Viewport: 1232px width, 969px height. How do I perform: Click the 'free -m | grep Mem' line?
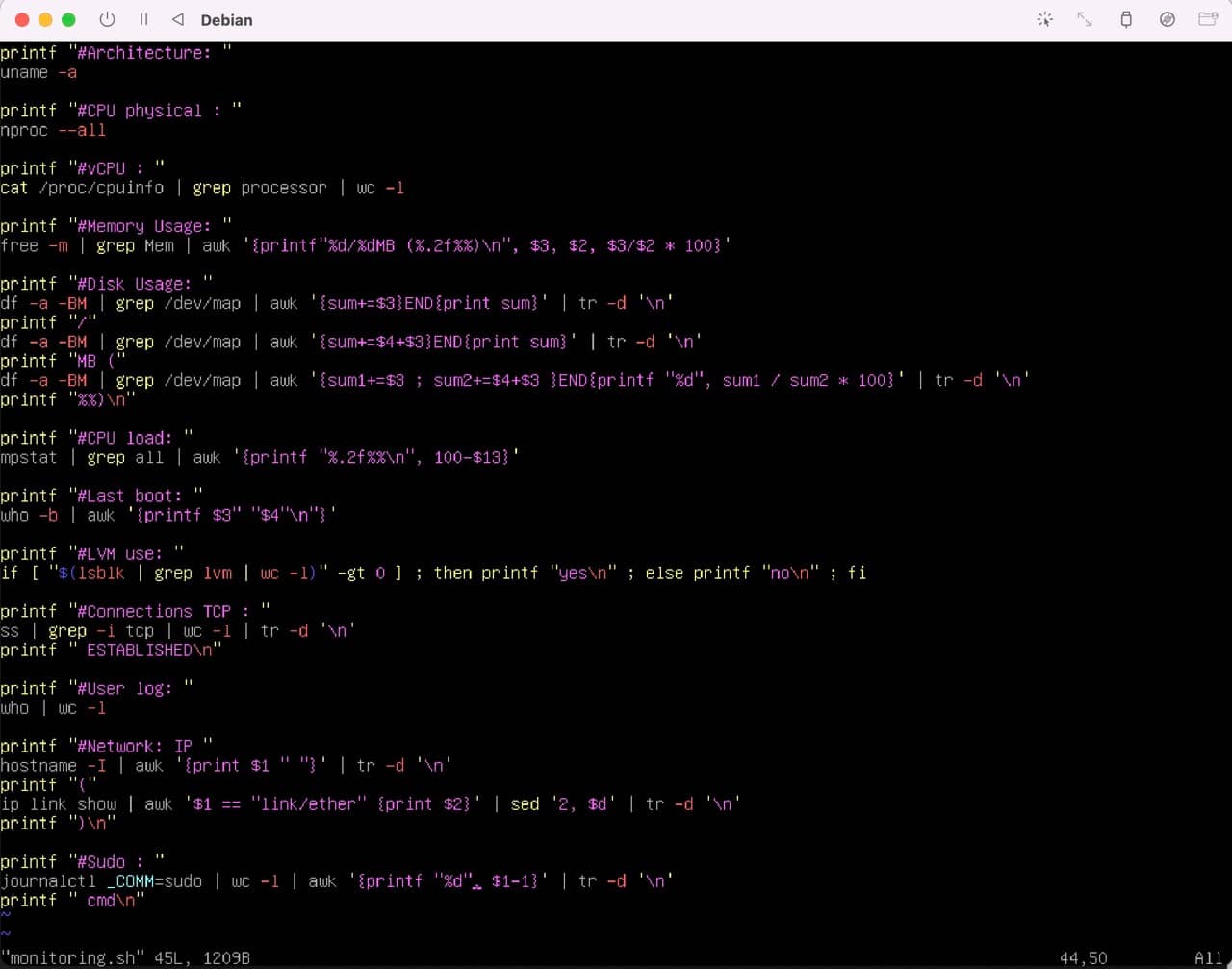coord(366,245)
